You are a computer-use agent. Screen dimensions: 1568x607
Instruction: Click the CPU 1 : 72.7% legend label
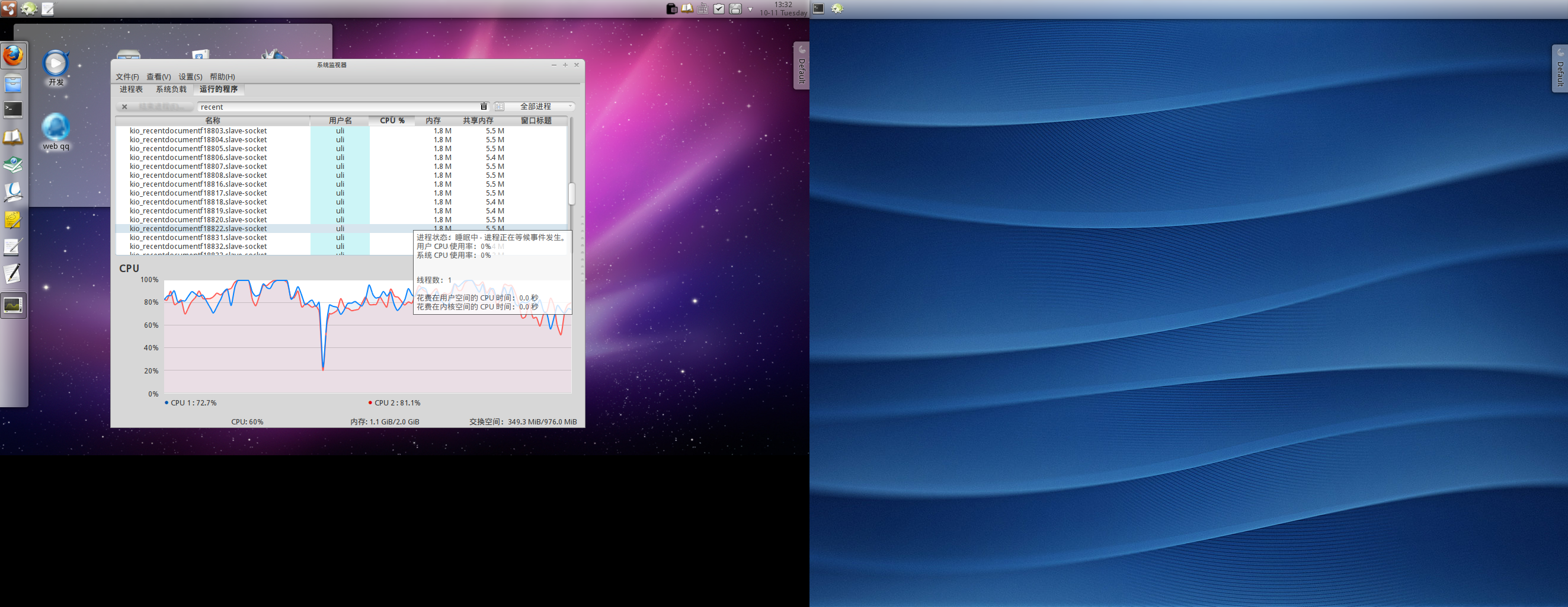point(191,403)
